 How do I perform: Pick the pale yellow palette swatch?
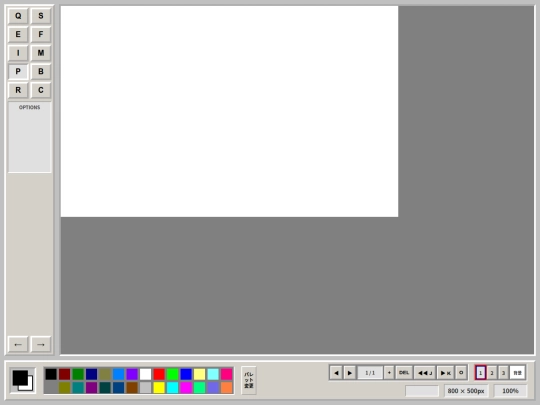[x=199, y=374]
